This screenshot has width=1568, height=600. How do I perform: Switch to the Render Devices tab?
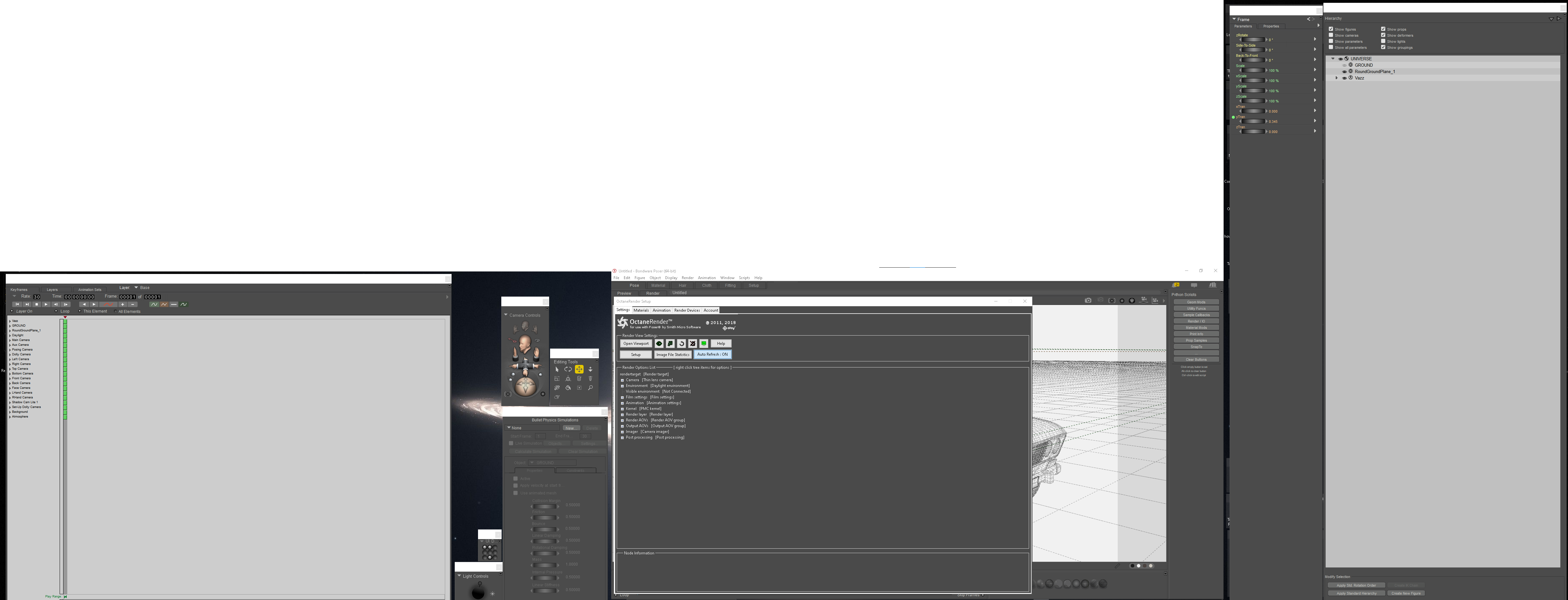coord(687,311)
